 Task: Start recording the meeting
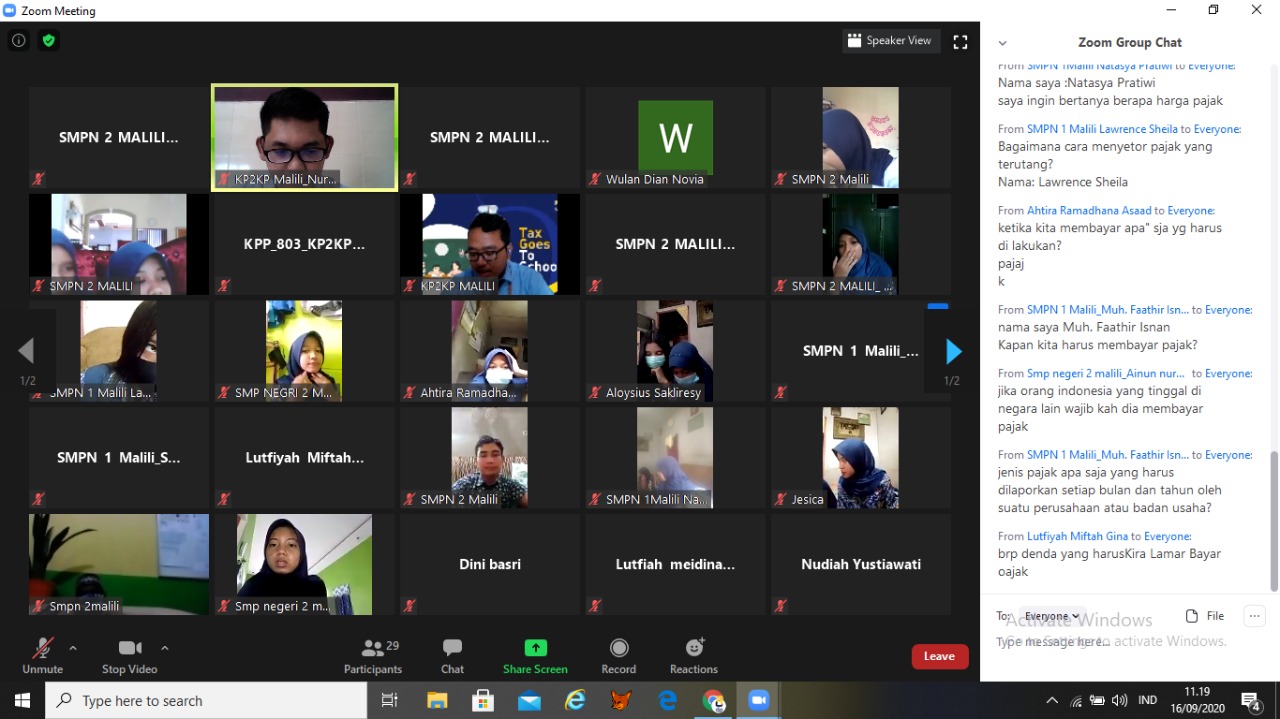(x=618, y=656)
